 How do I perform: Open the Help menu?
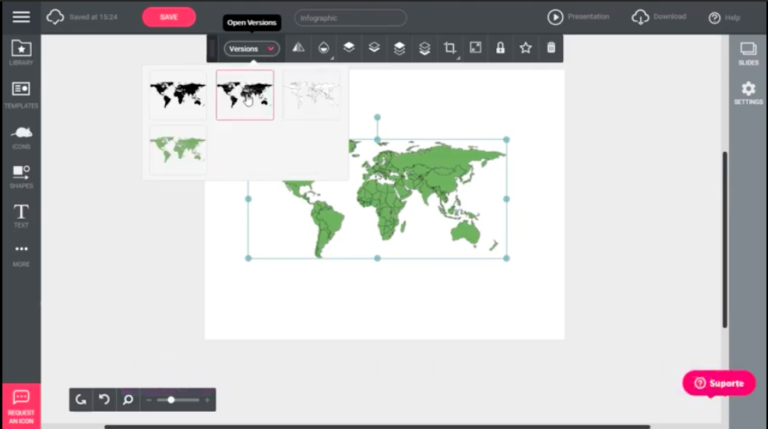point(724,18)
